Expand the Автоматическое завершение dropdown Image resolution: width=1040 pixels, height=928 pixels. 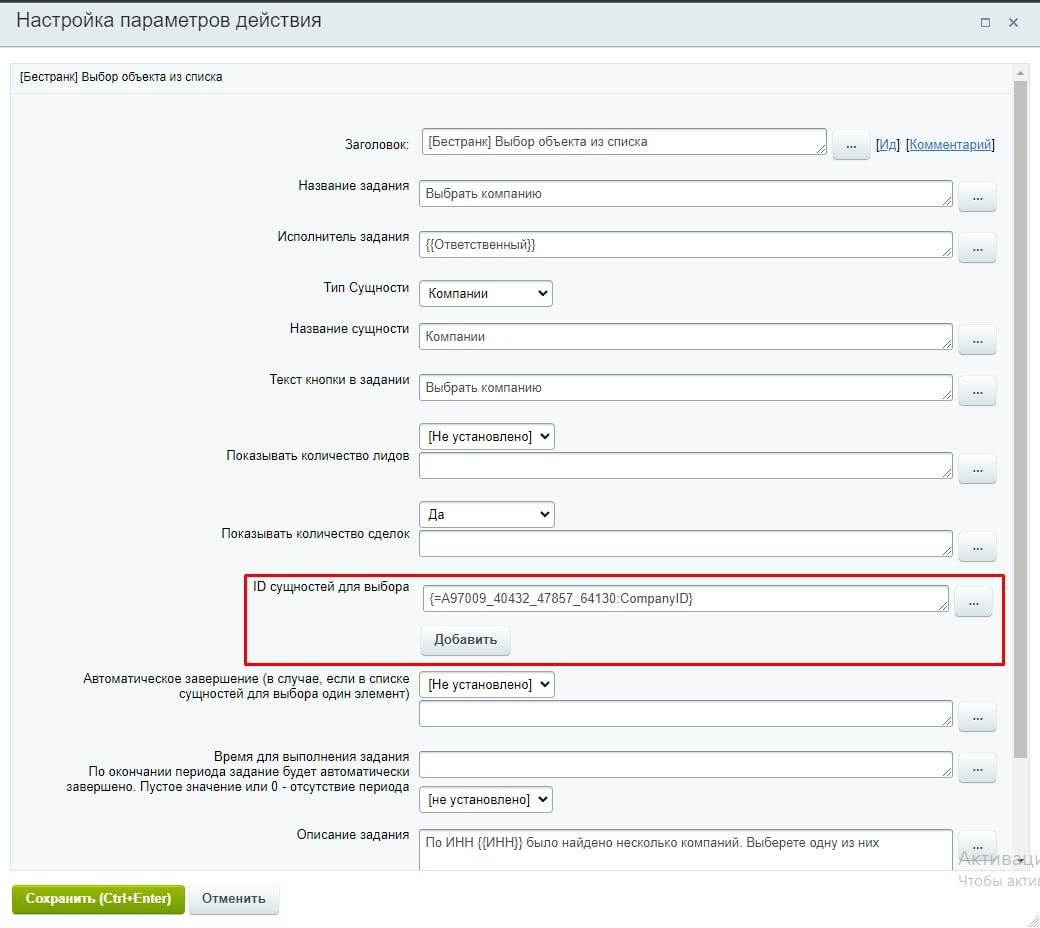[487, 684]
